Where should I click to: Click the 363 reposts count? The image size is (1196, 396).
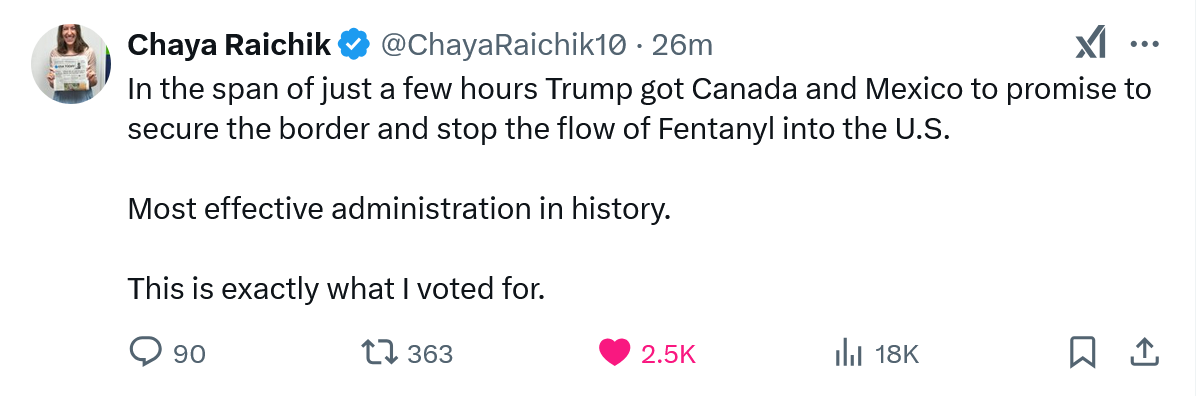(430, 354)
